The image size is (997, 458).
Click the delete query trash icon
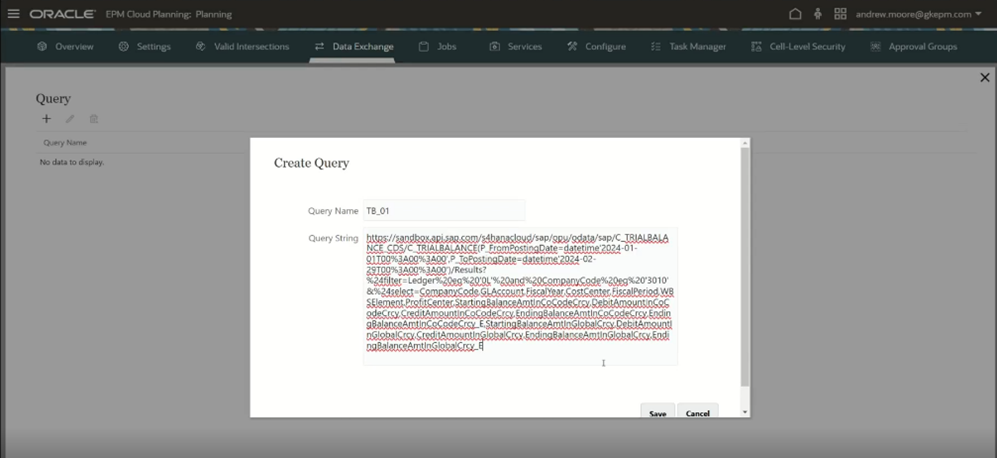coord(94,119)
